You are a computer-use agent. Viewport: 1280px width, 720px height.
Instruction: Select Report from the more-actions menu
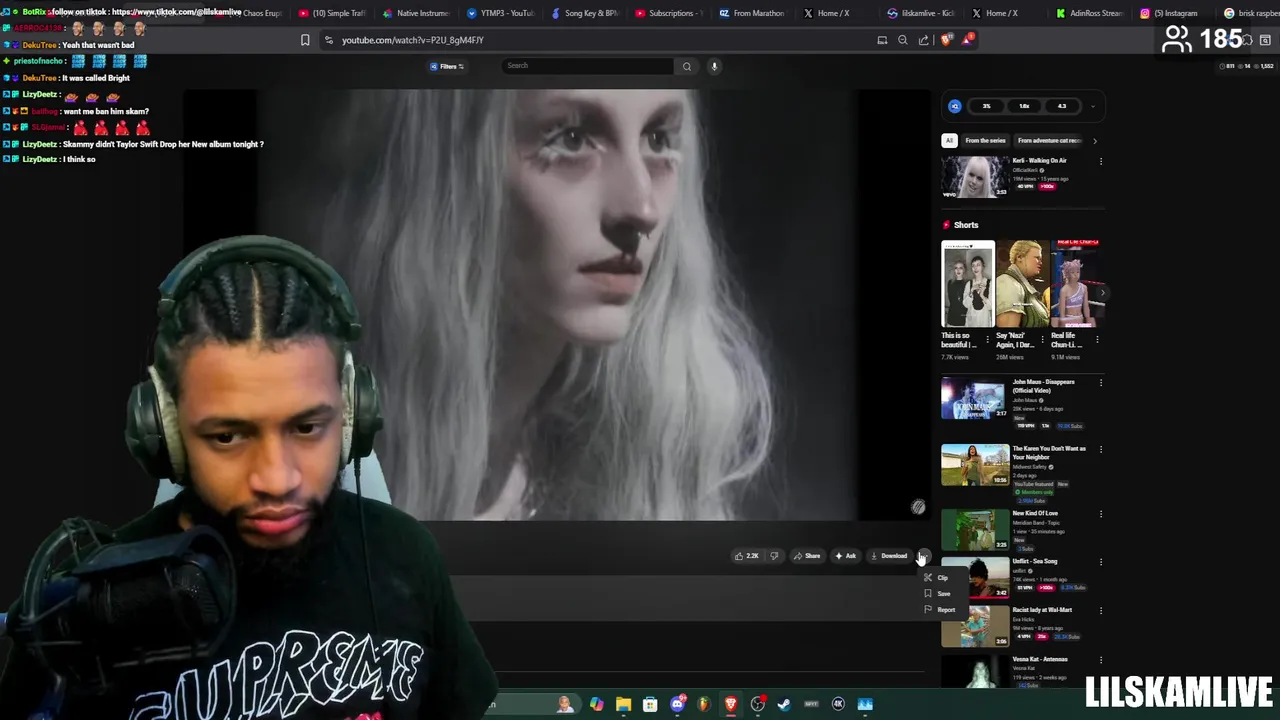(940, 610)
